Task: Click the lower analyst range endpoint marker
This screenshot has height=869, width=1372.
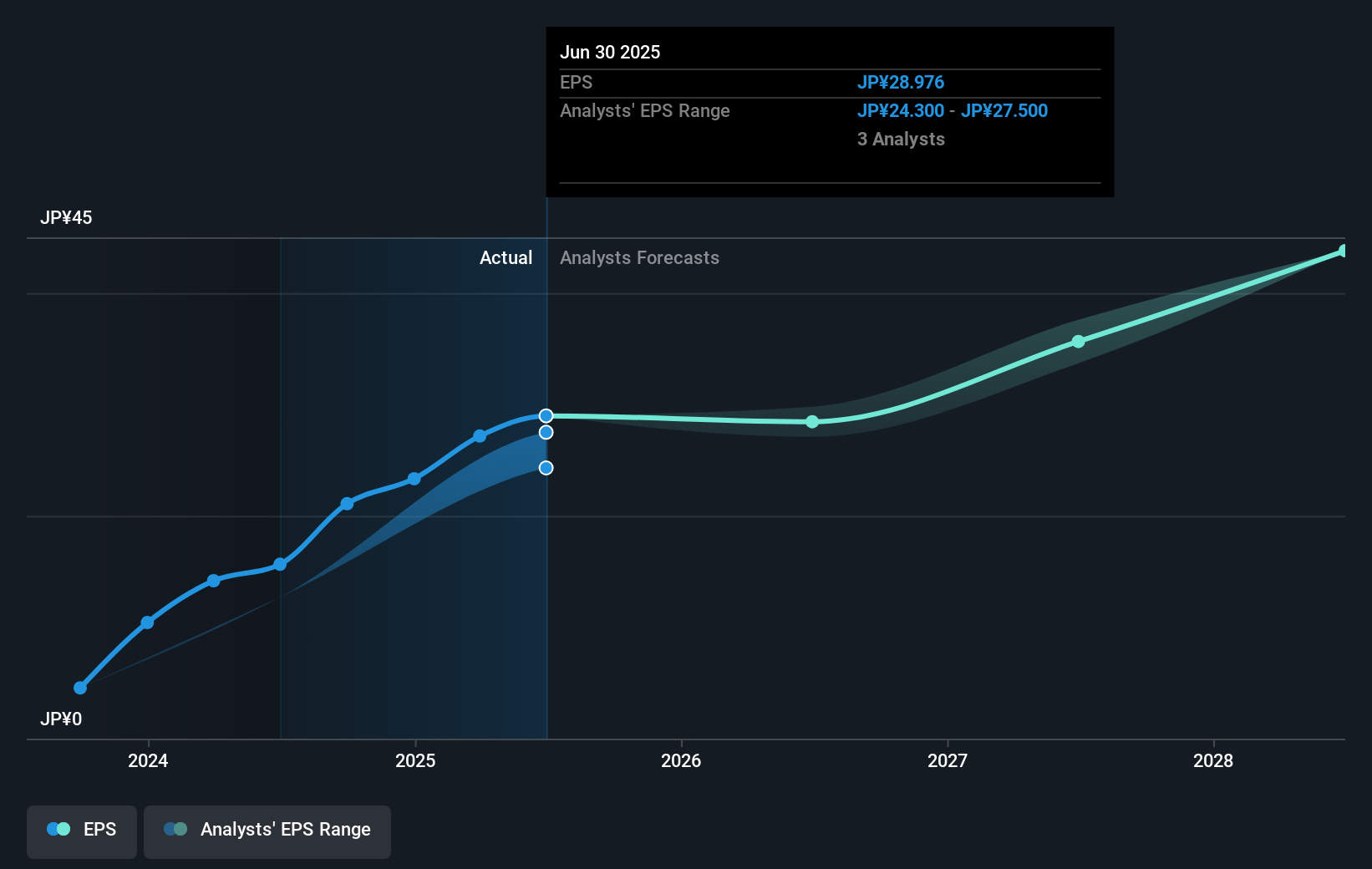Action: (546, 468)
